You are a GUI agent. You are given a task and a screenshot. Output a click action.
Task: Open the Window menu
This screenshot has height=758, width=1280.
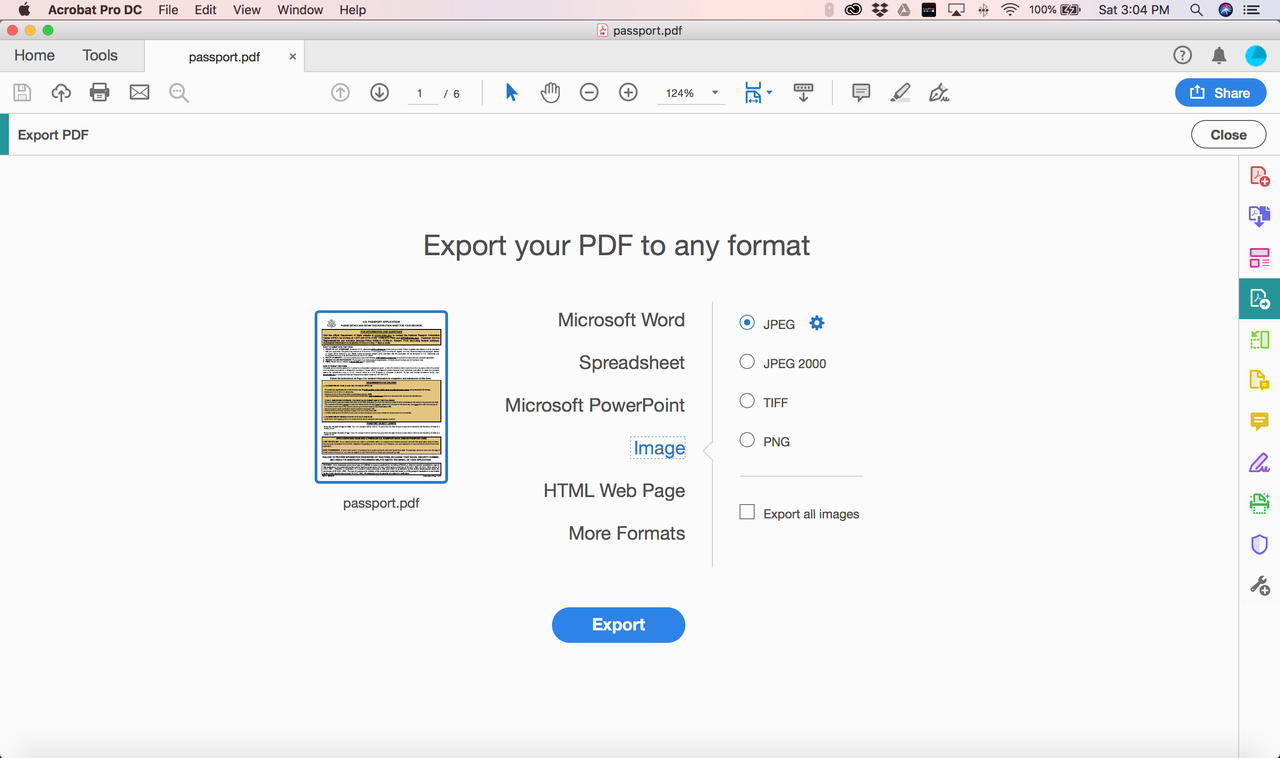click(300, 10)
